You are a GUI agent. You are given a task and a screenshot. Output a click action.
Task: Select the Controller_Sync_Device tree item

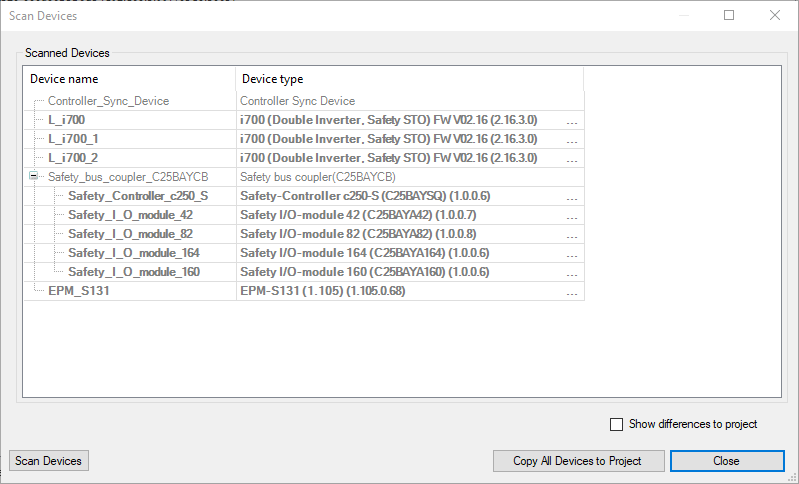(108, 101)
